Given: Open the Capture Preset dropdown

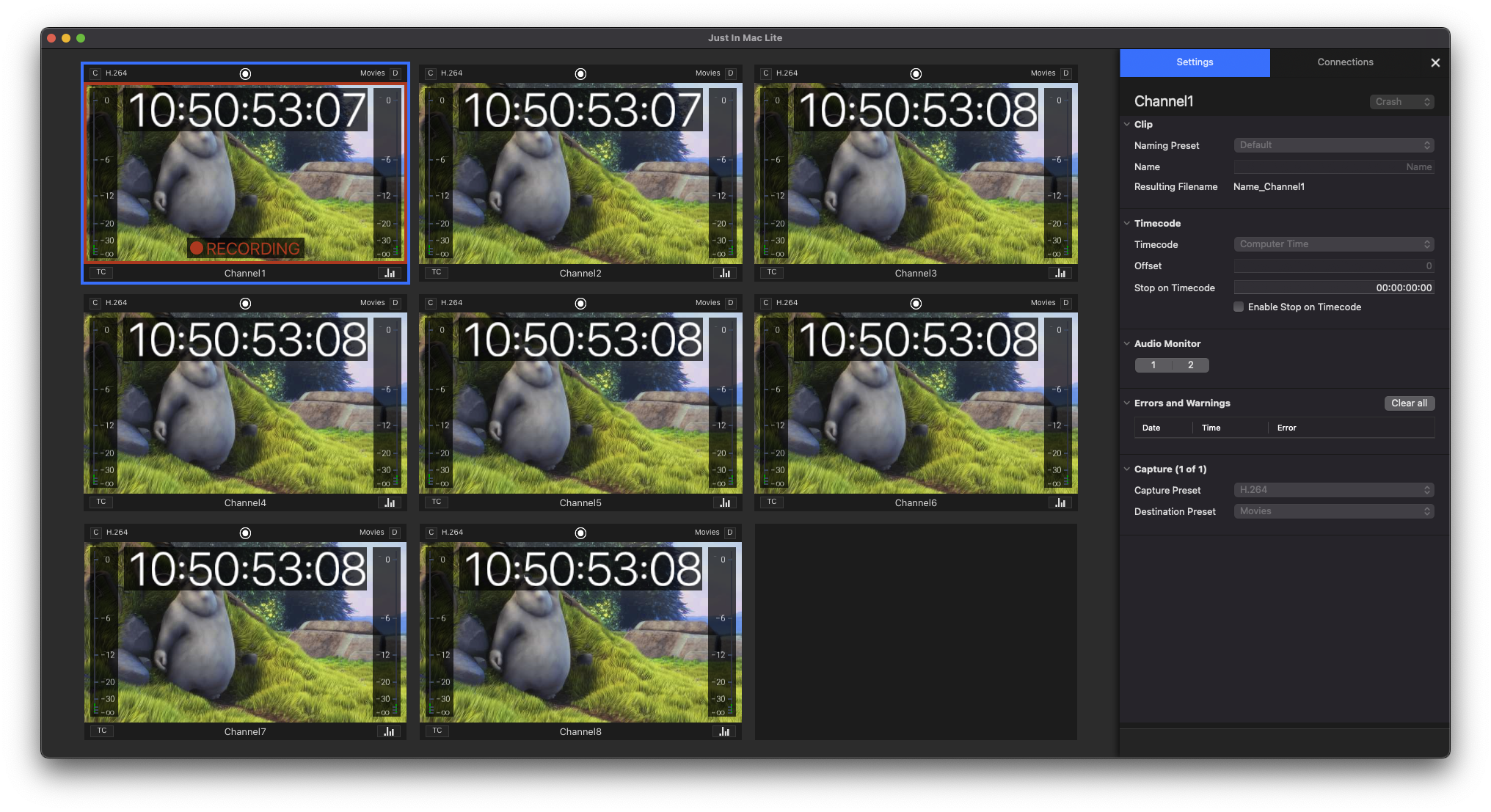Looking at the screenshot, I should pos(1334,490).
